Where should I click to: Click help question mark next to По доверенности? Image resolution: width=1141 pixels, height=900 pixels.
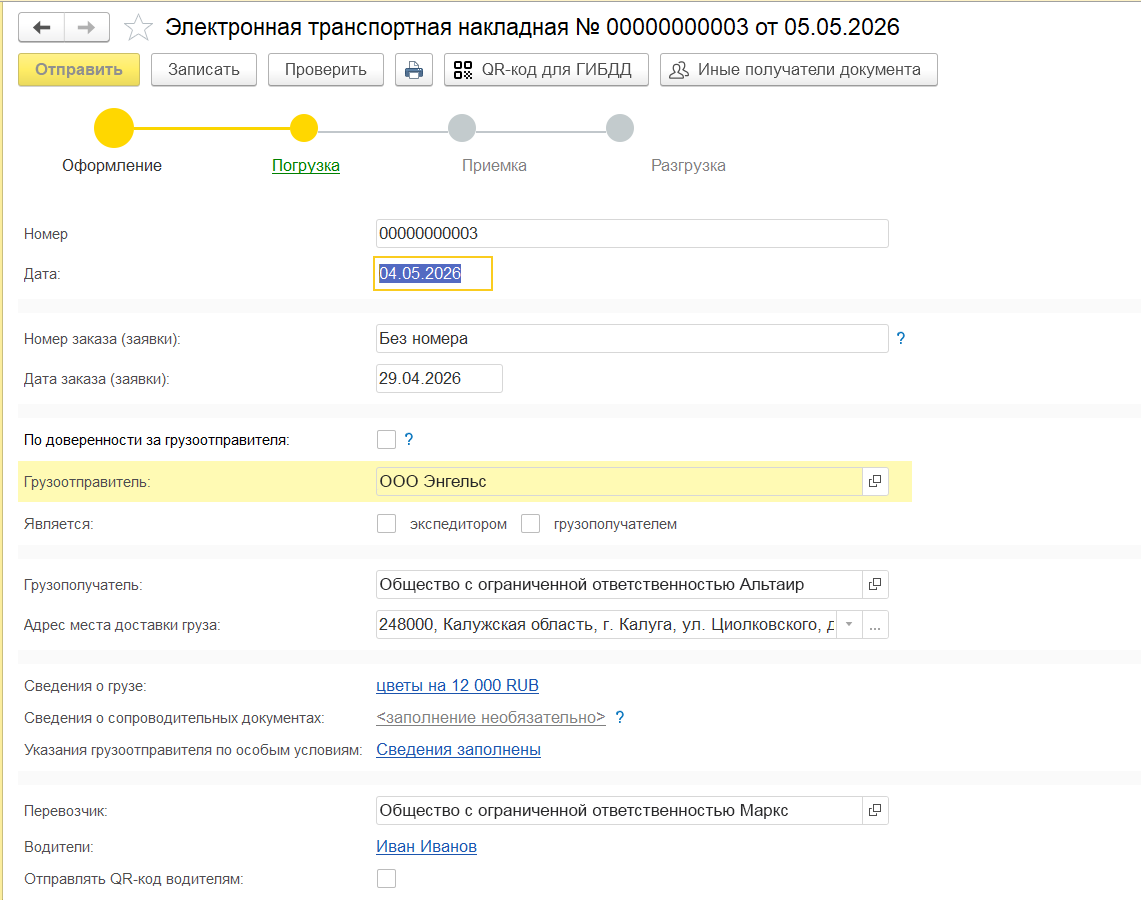409,439
